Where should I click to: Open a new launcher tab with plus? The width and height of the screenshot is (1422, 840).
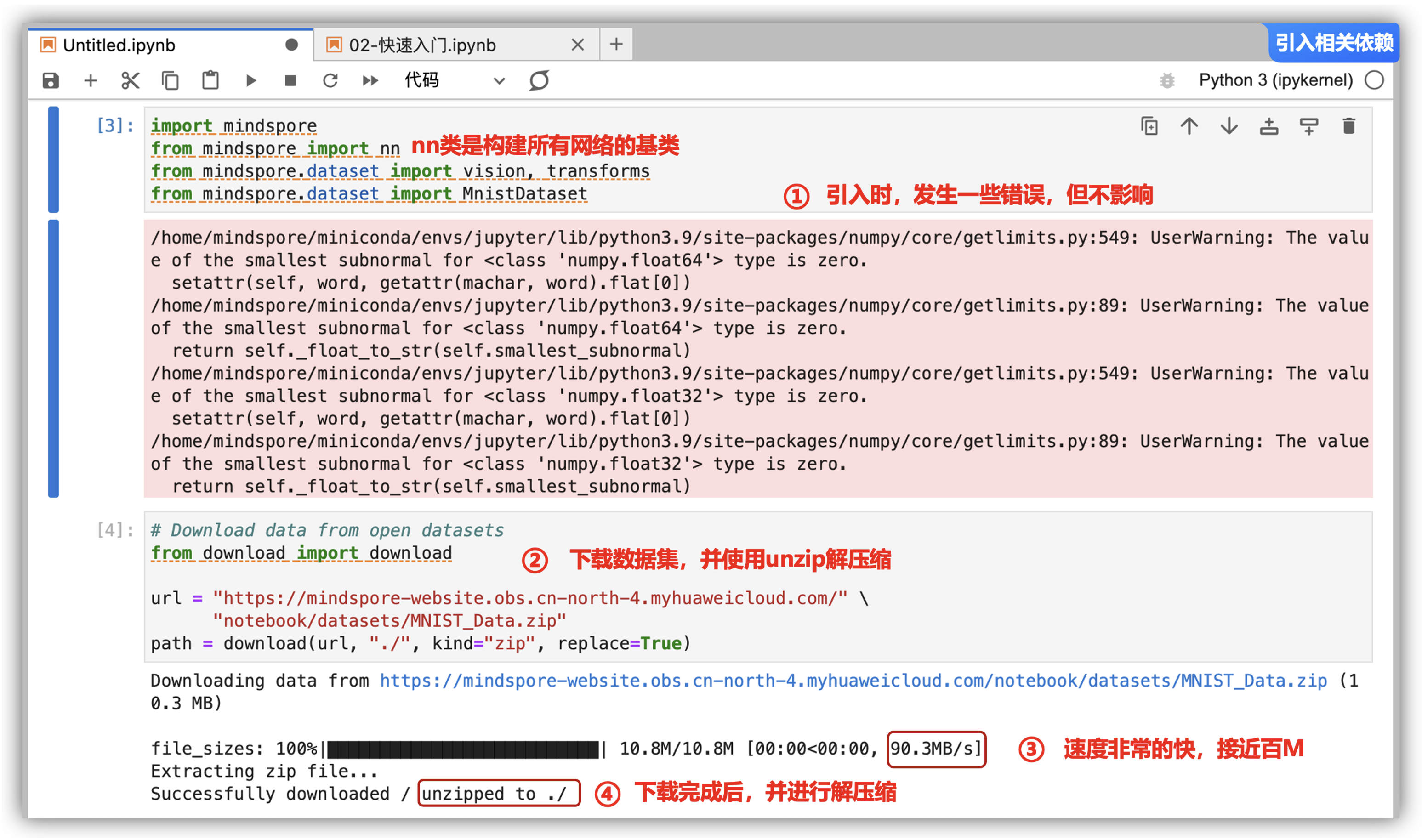pyautogui.click(x=616, y=44)
